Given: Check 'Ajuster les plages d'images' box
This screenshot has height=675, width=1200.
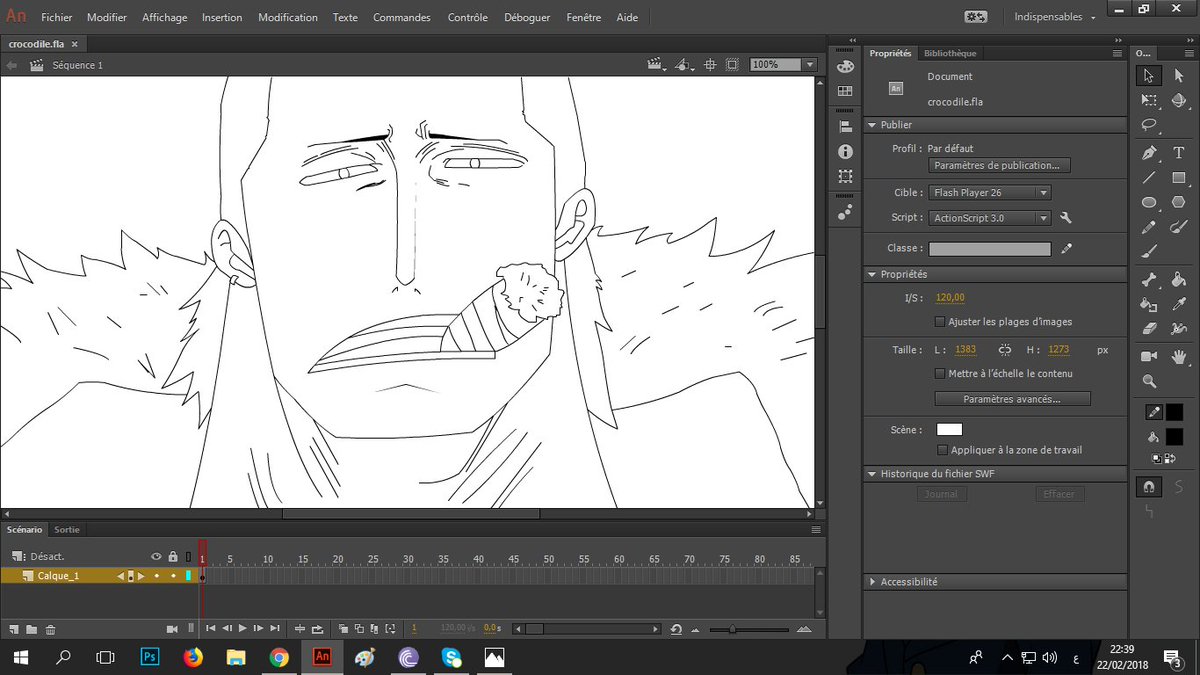Looking at the screenshot, I should 939,322.
